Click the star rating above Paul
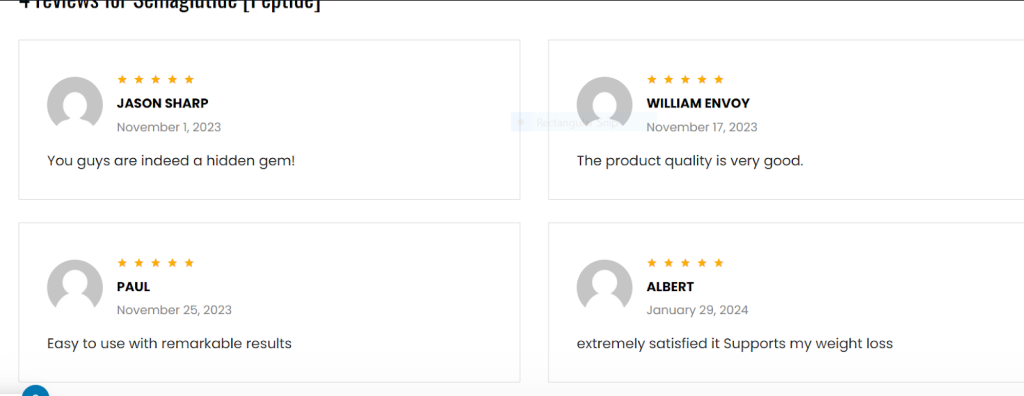The height and width of the screenshot is (396, 1024). 155,263
